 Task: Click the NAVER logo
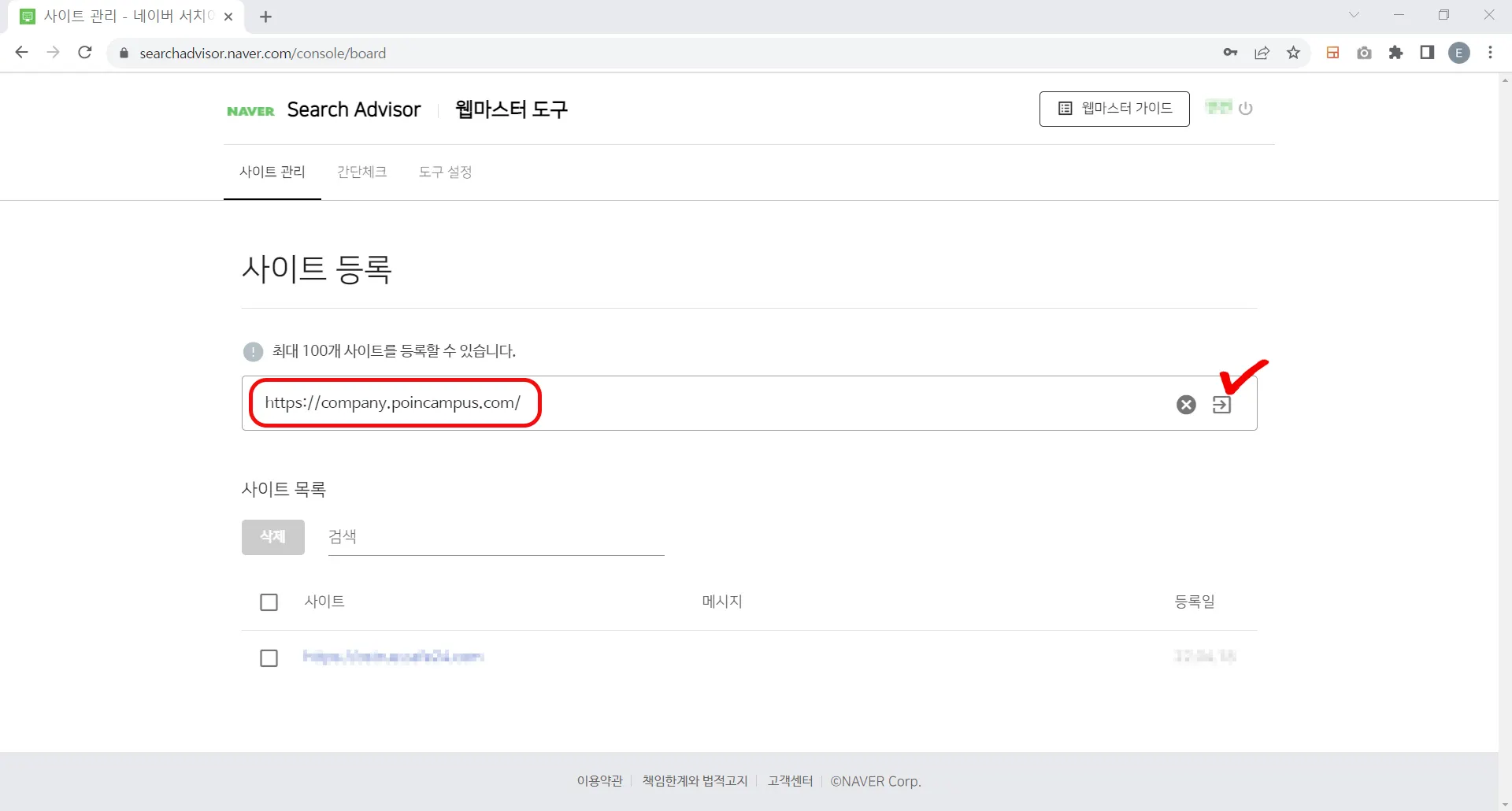(250, 111)
